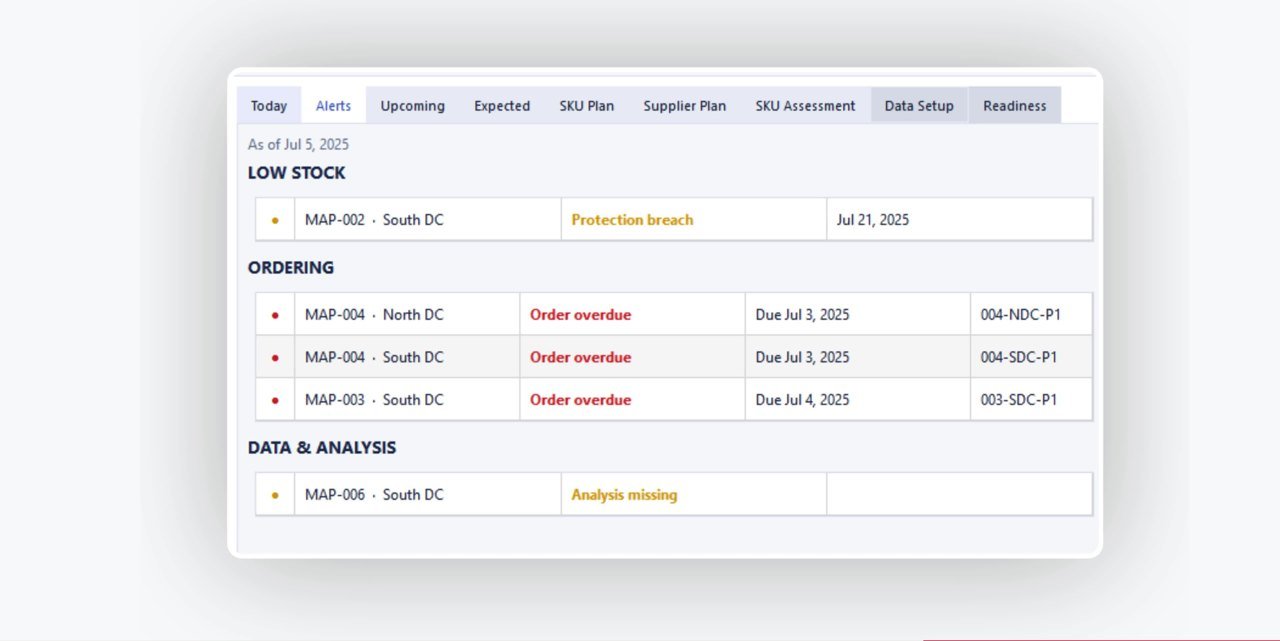Click the yellow dot beside MAP-006 South DC
Viewport: 1280px width, 641px height.
pos(275,495)
